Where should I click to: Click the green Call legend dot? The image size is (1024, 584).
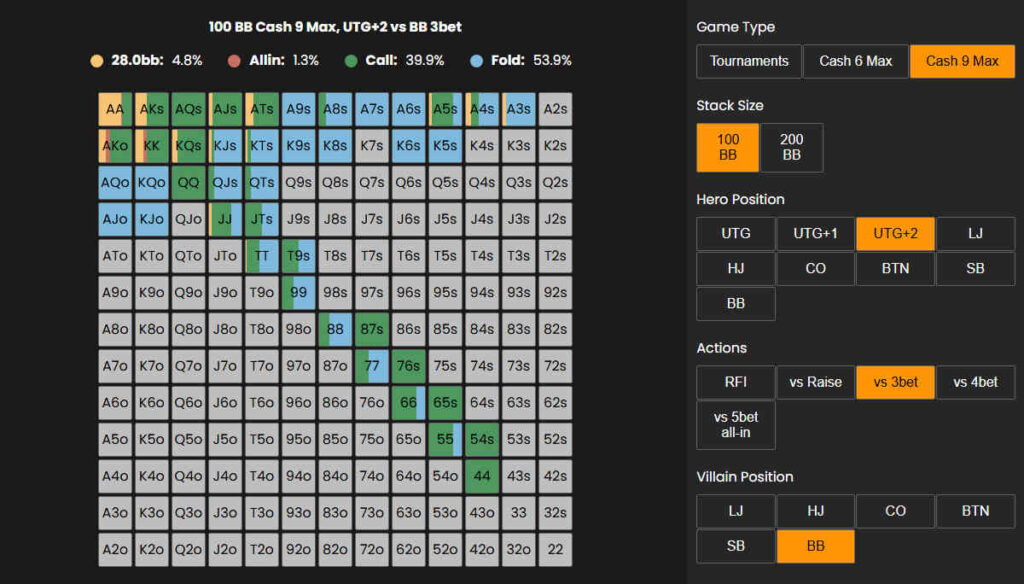coord(351,61)
